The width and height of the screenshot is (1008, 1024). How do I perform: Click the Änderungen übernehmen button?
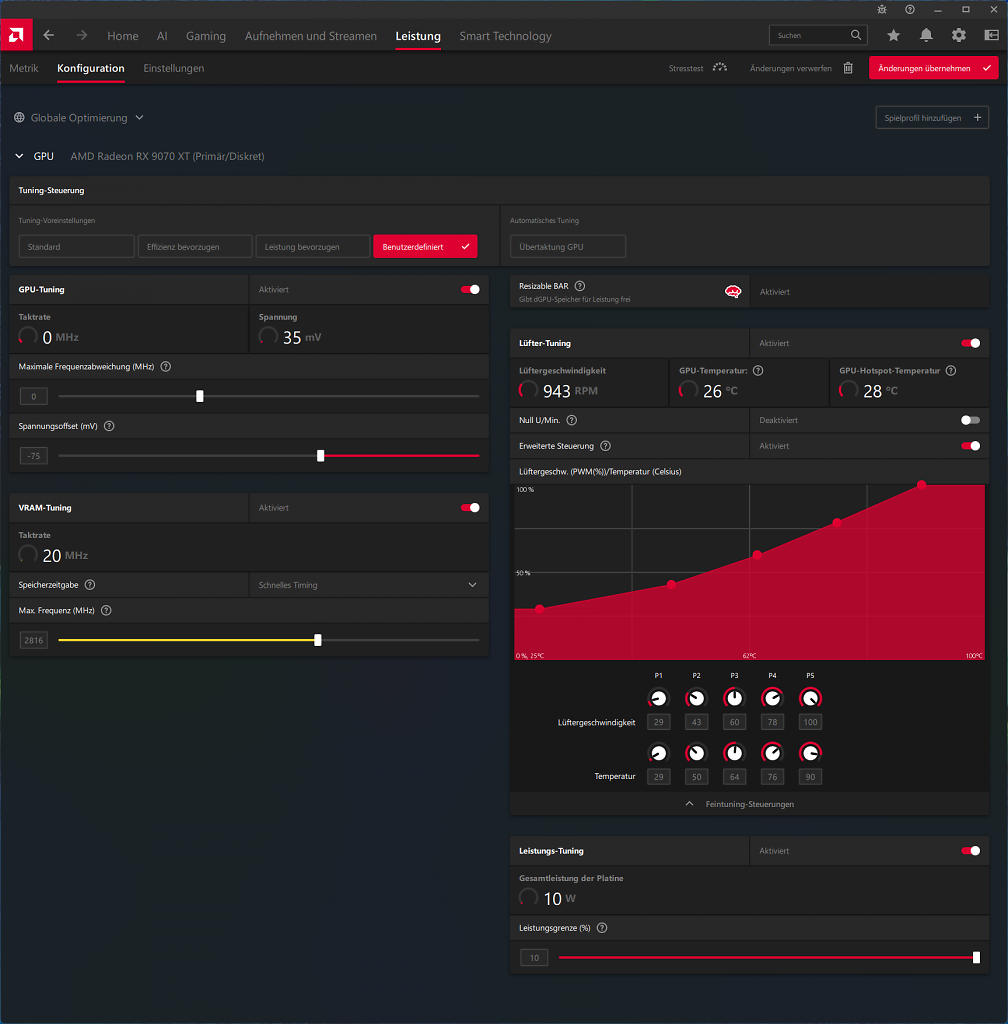point(933,68)
